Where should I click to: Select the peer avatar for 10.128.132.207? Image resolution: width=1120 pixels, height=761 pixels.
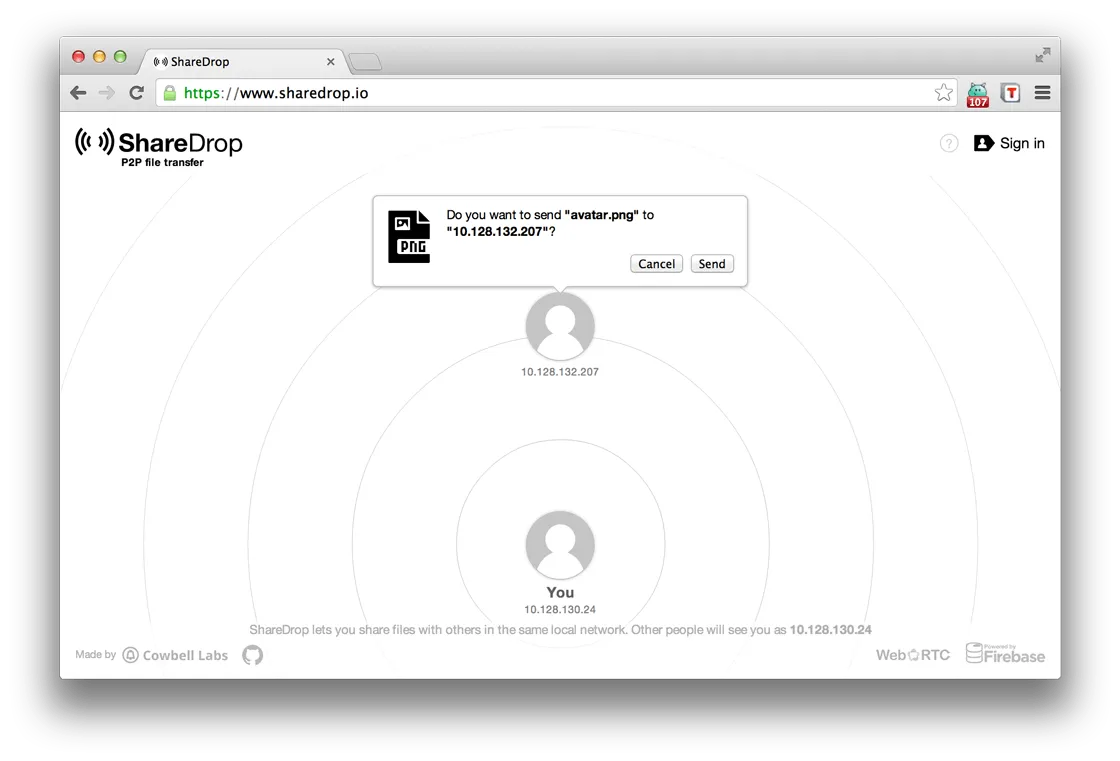pyautogui.click(x=560, y=326)
